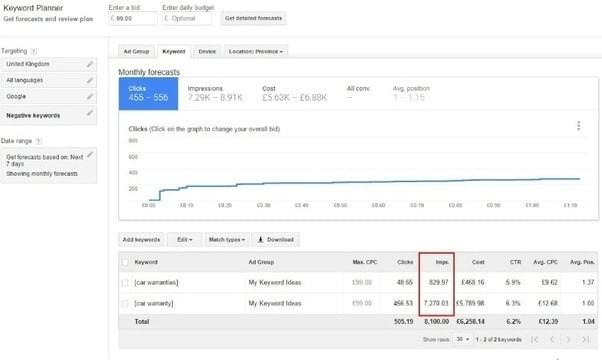This screenshot has width=602, height=360.
Task: Go to first page of keywords
Action: (534, 339)
